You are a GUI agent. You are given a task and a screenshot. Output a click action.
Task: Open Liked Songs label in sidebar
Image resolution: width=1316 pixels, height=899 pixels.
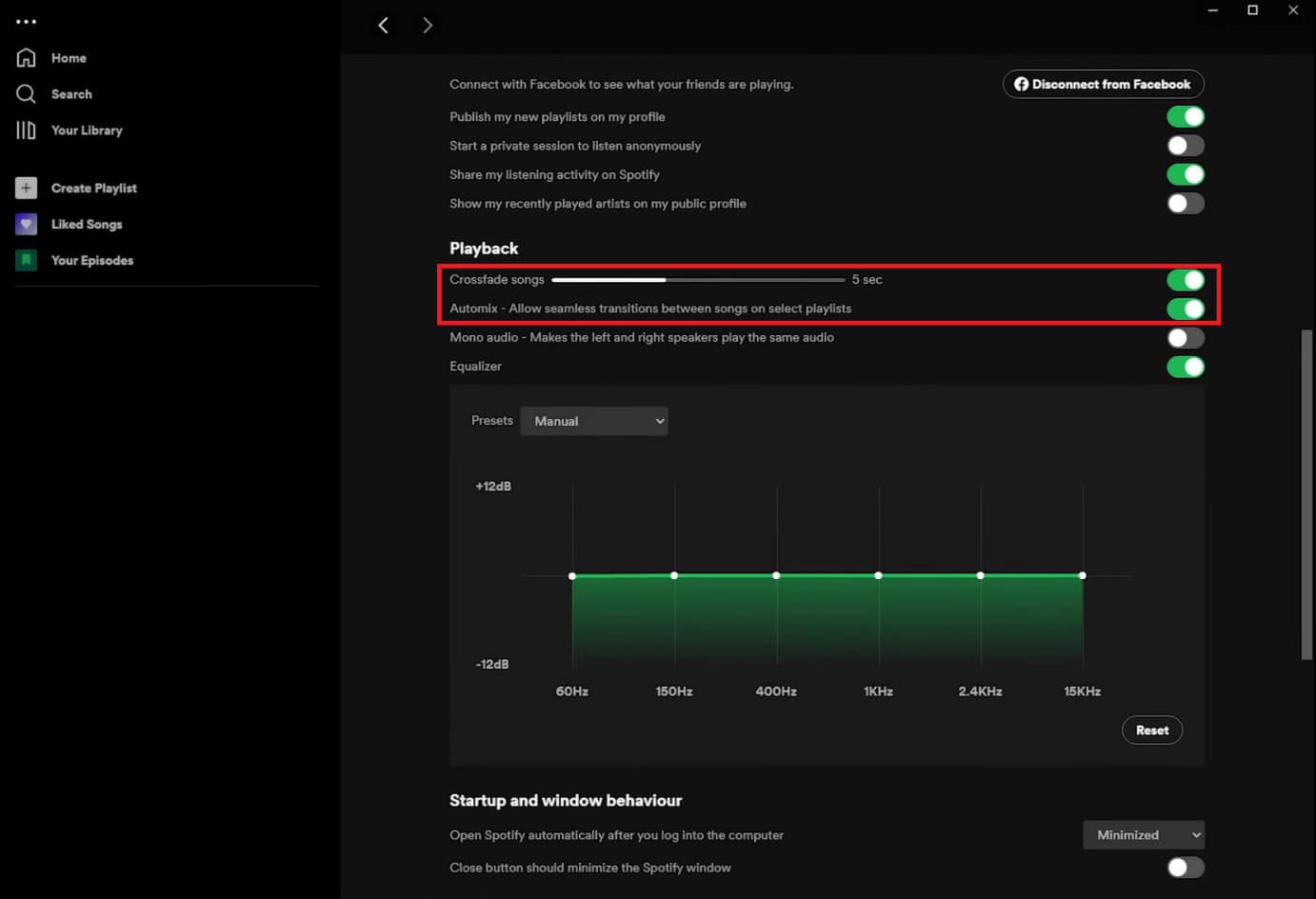pos(87,224)
